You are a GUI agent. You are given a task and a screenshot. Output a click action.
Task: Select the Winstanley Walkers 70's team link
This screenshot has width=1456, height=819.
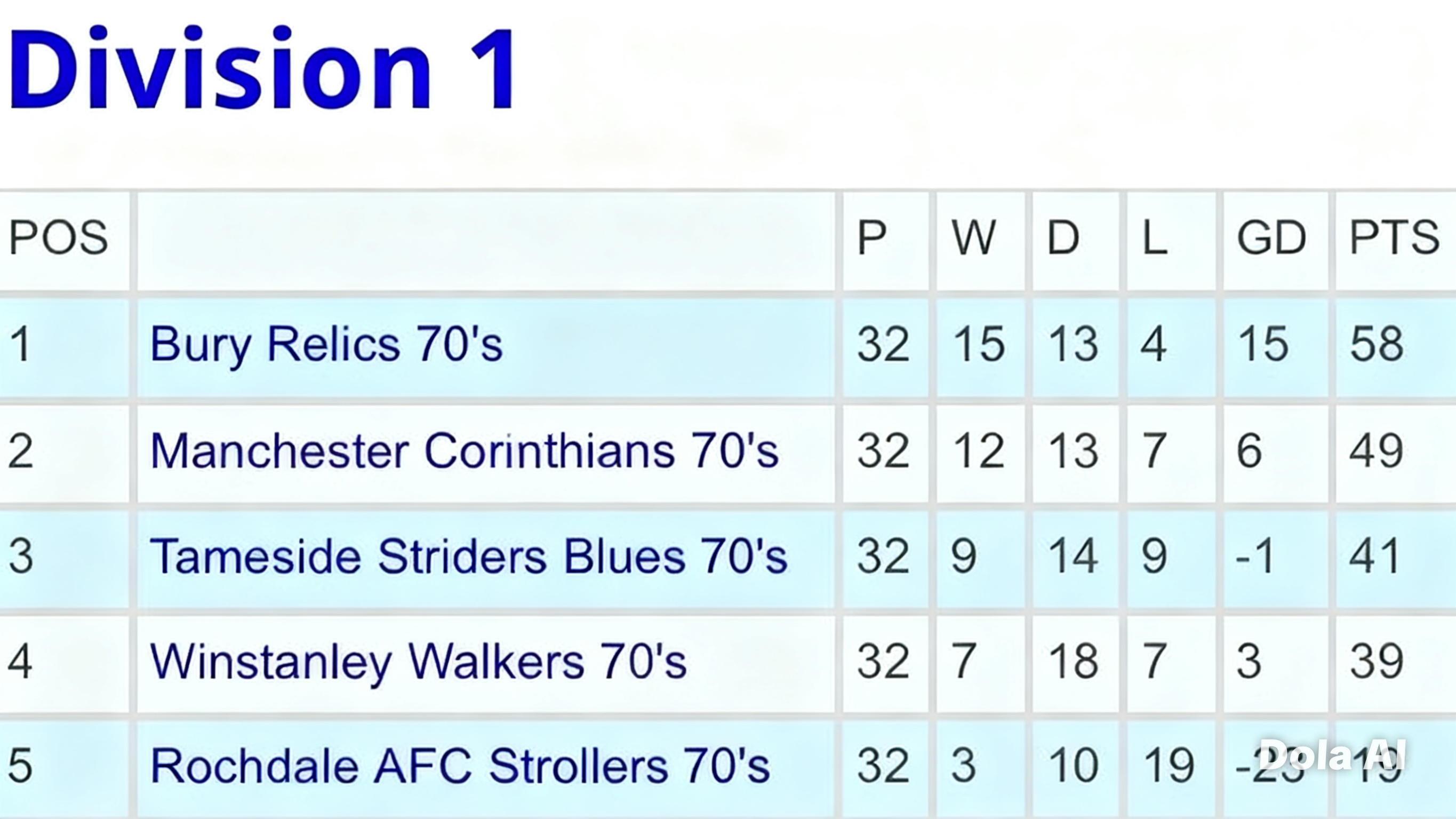click(418, 661)
